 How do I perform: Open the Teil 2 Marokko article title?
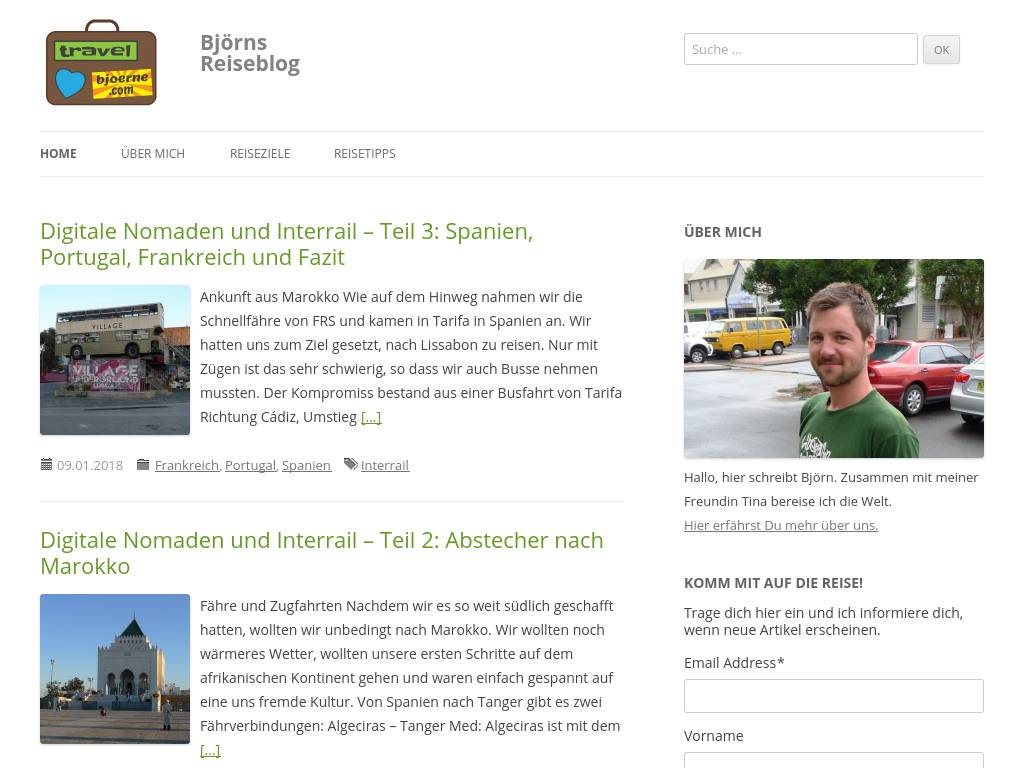(322, 553)
